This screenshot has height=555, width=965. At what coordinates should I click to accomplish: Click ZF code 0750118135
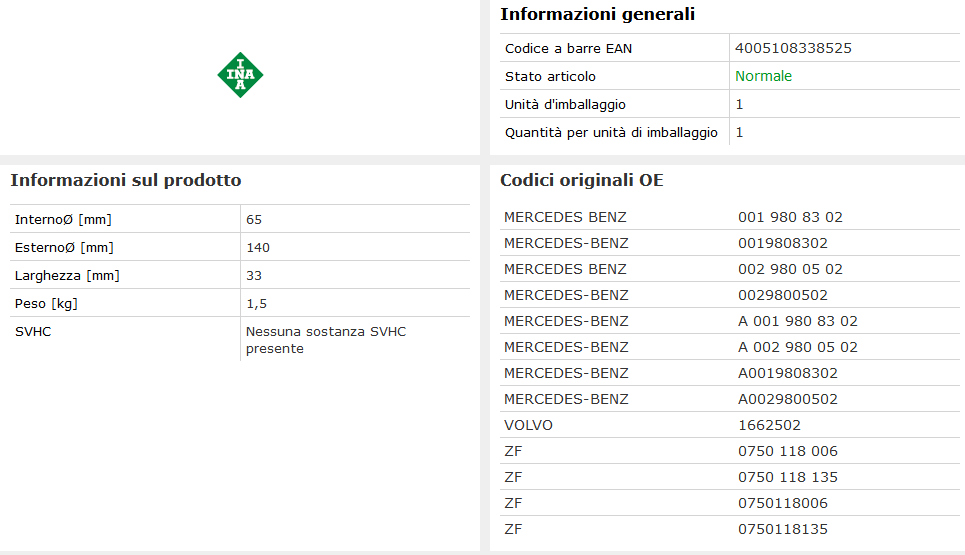tap(783, 529)
